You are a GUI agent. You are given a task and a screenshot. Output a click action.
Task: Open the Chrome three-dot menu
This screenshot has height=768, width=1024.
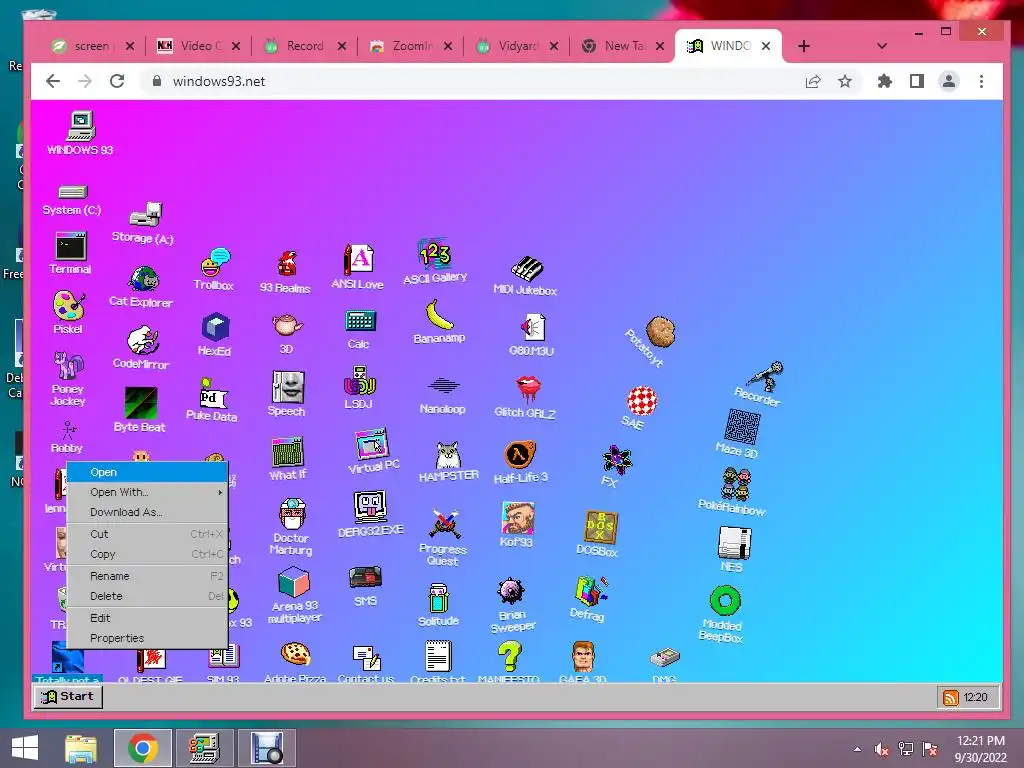[981, 81]
